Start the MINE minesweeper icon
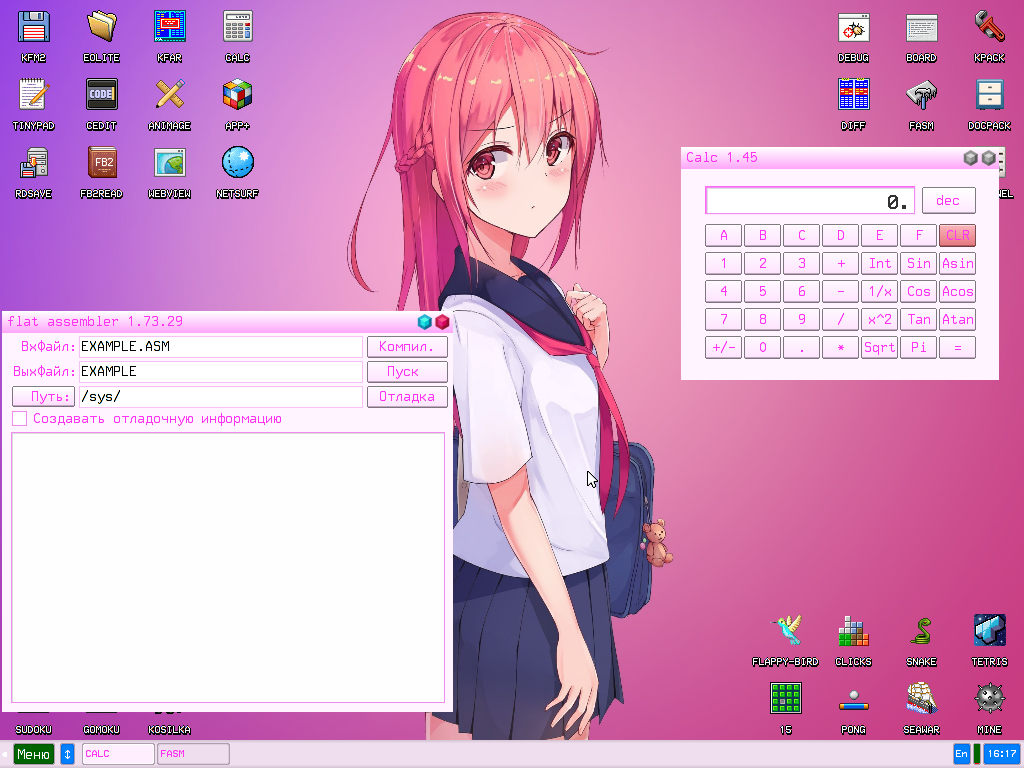This screenshot has height=768, width=1024. [989, 700]
